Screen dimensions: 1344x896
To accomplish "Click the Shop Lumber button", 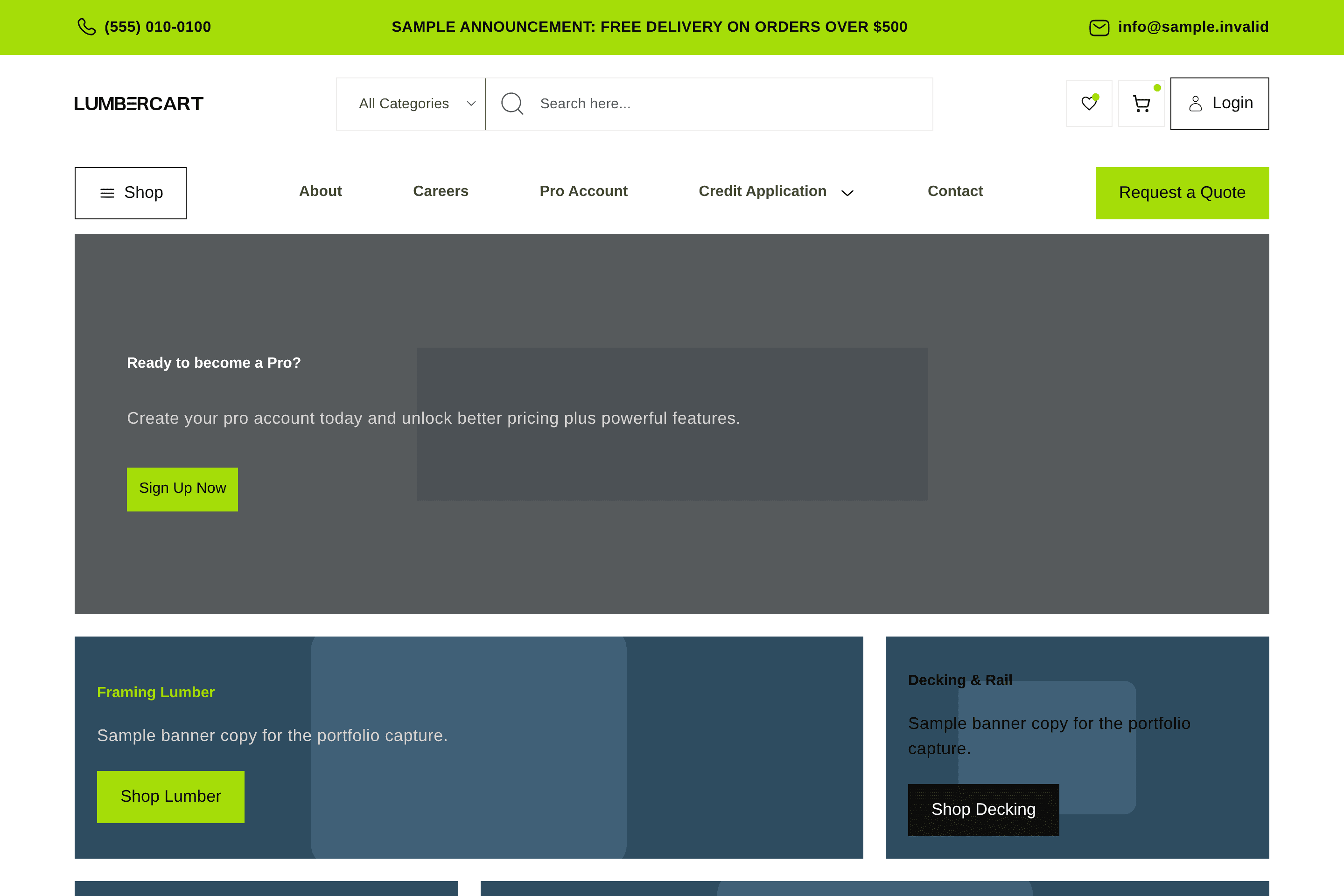I will coord(170,797).
